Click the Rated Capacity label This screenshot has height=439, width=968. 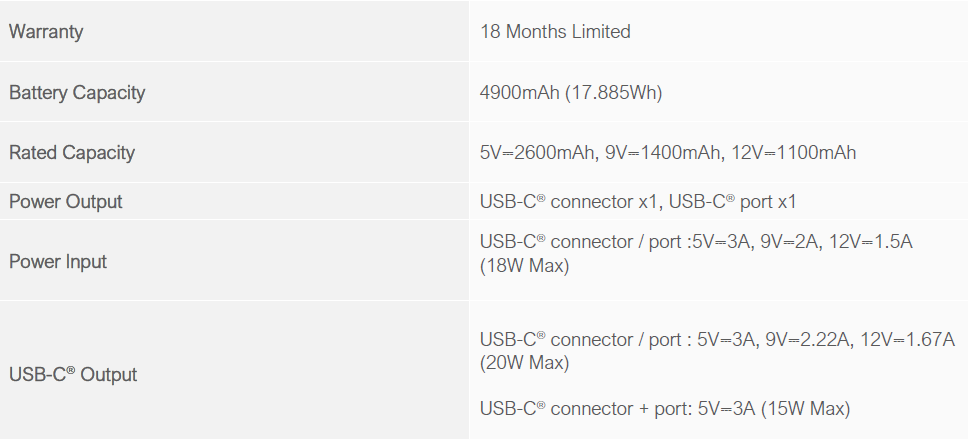[72, 152]
